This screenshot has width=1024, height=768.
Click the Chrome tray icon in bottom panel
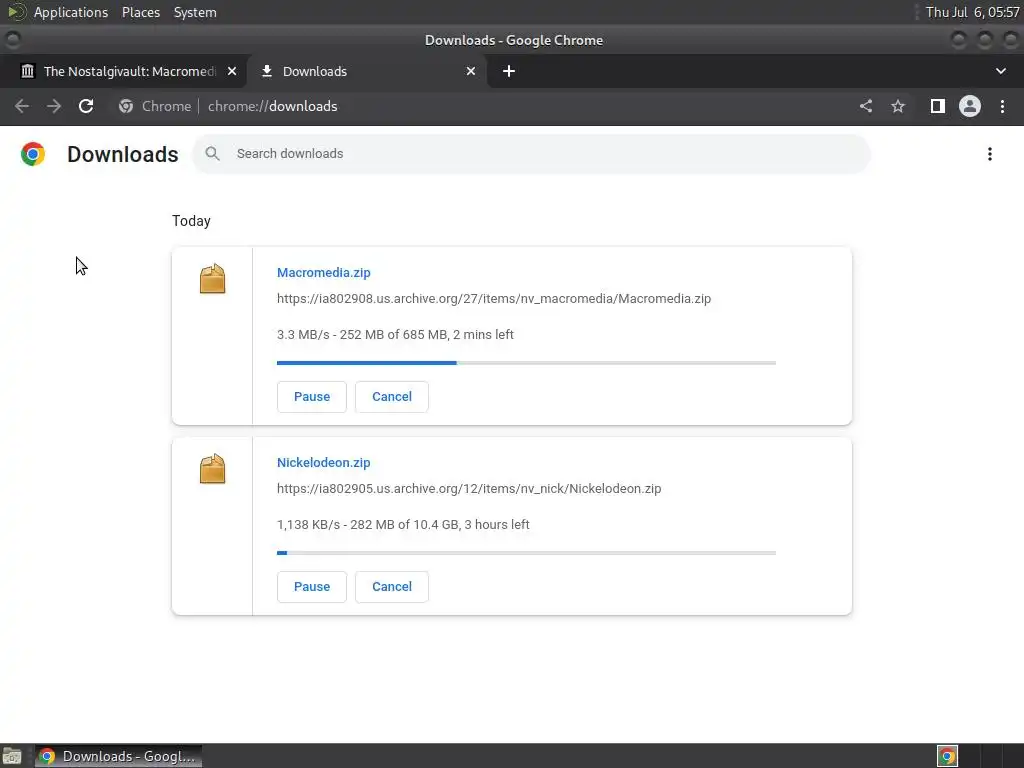click(947, 756)
